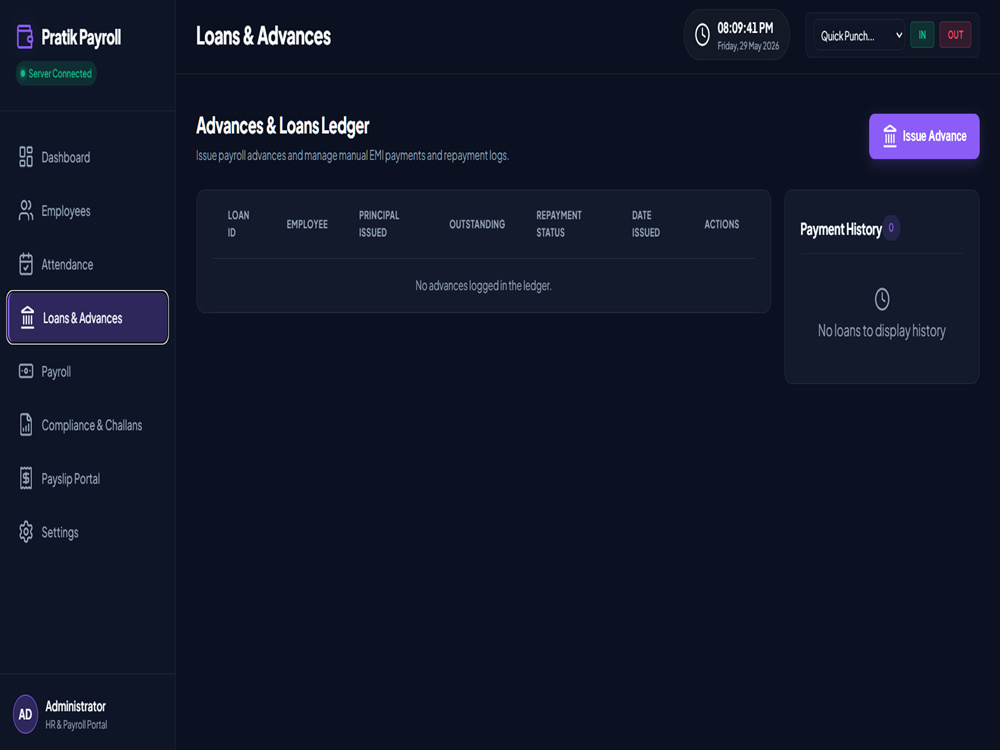Click the Pratik Payroll wallet logo icon

tap(25, 37)
